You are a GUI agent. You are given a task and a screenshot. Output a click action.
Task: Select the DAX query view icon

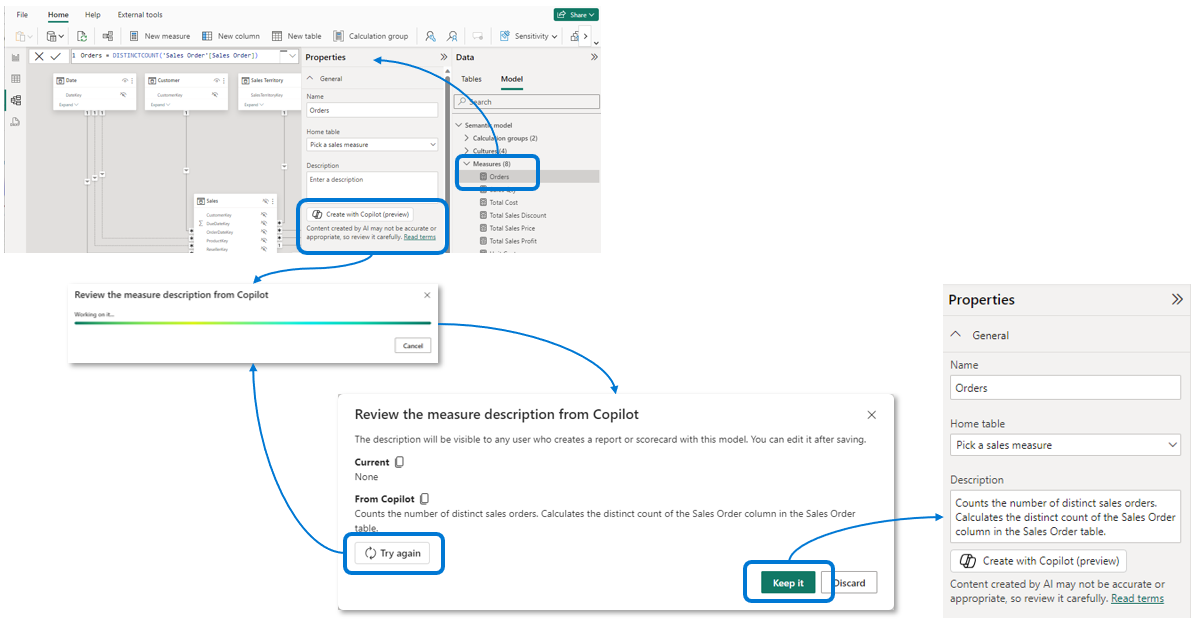[15, 120]
